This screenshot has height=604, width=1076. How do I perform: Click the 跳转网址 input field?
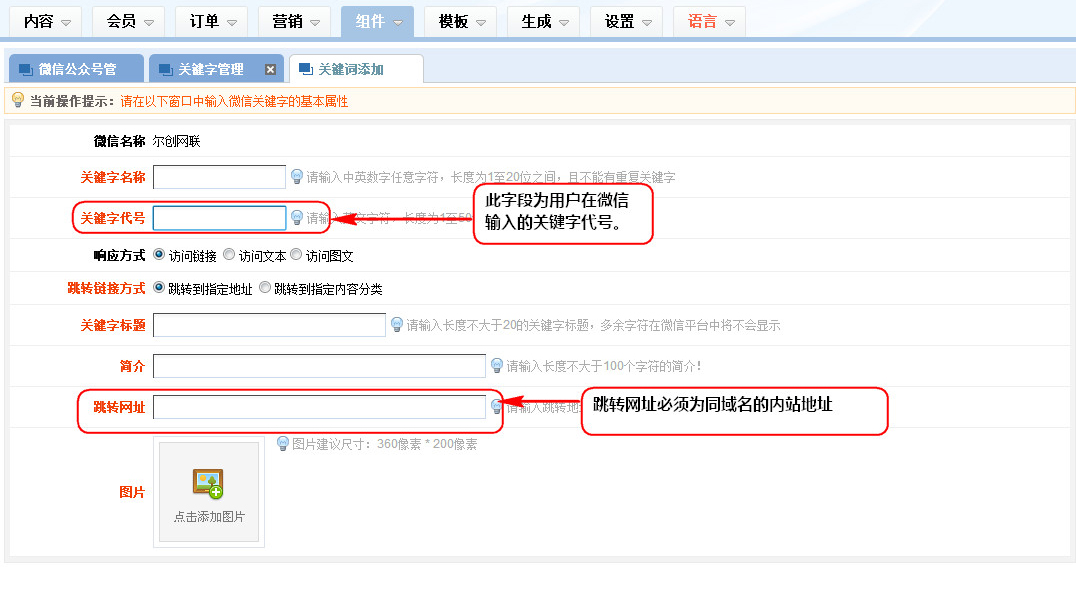[319, 407]
